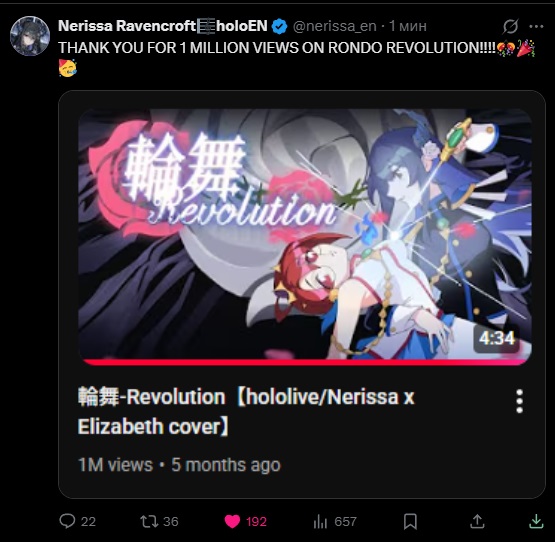555x542 pixels.
Task: Open the 1 мин timestamp link
Action: pyautogui.click(x=408, y=26)
